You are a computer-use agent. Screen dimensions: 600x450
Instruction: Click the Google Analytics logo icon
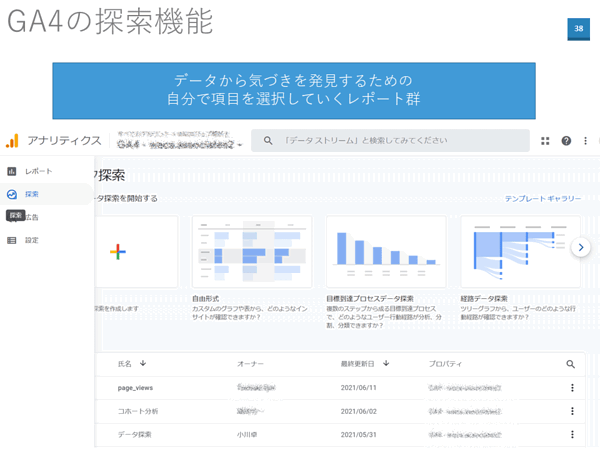click(12, 141)
